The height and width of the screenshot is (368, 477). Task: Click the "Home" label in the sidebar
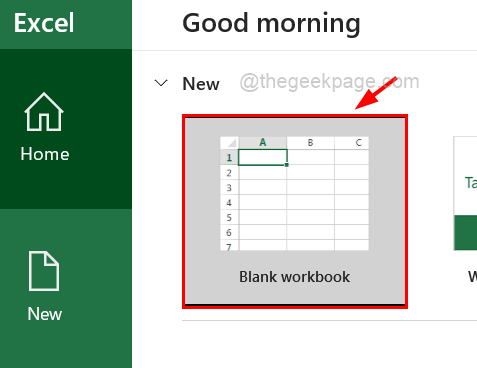tap(45, 154)
